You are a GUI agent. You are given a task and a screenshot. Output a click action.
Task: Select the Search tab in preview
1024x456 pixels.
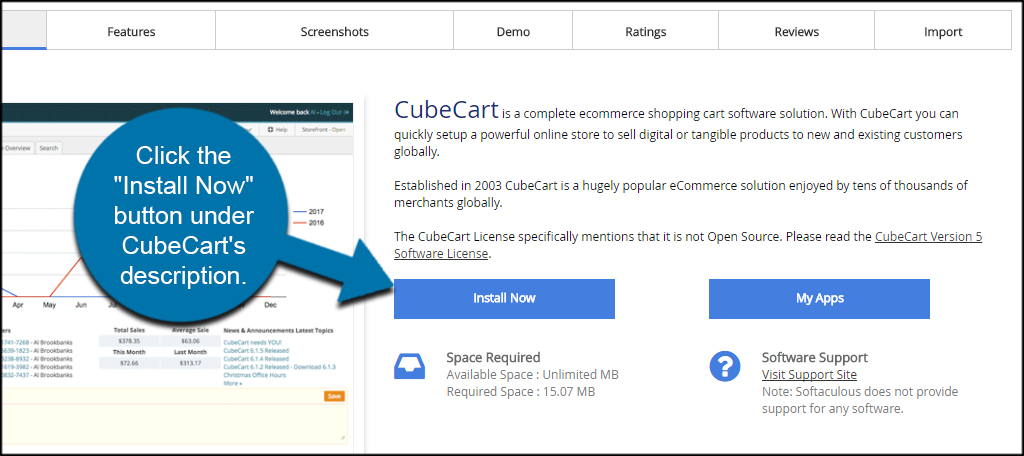tap(48, 148)
